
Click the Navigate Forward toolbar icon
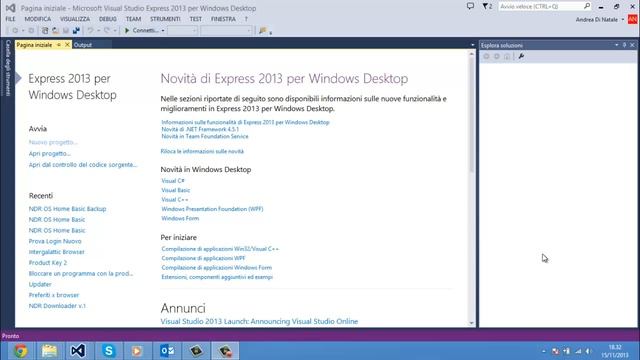31,31
